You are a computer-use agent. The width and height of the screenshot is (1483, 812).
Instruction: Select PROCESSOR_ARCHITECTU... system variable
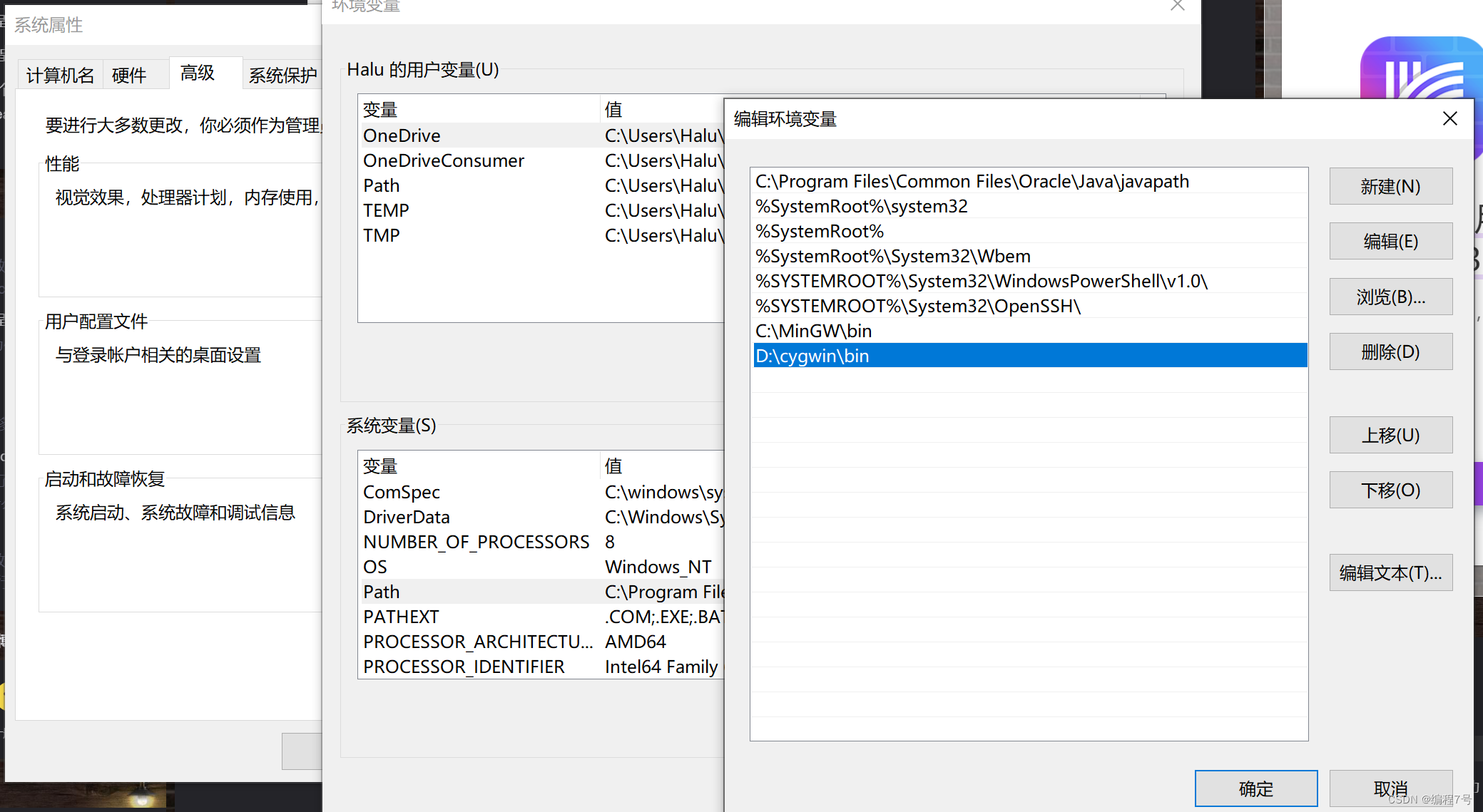click(542, 642)
